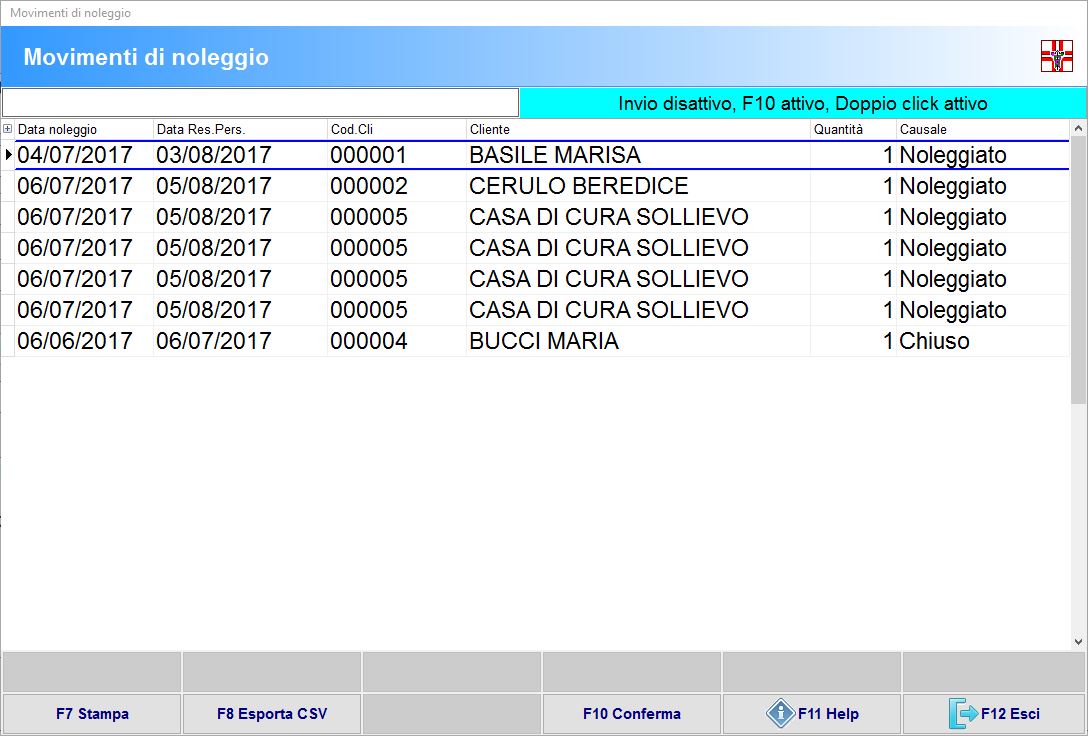Click the grid expand plus icon in header
The height and width of the screenshot is (736, 1088).
[8, 129]
